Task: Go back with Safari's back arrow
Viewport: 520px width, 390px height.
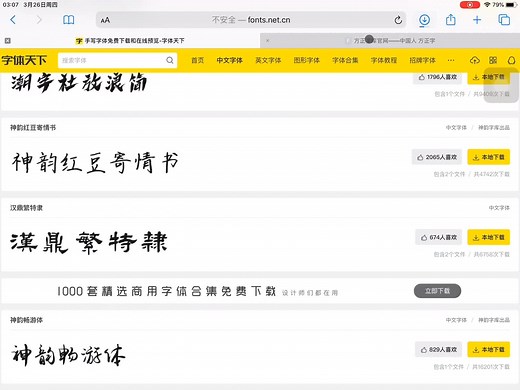Action: (13, 20)
